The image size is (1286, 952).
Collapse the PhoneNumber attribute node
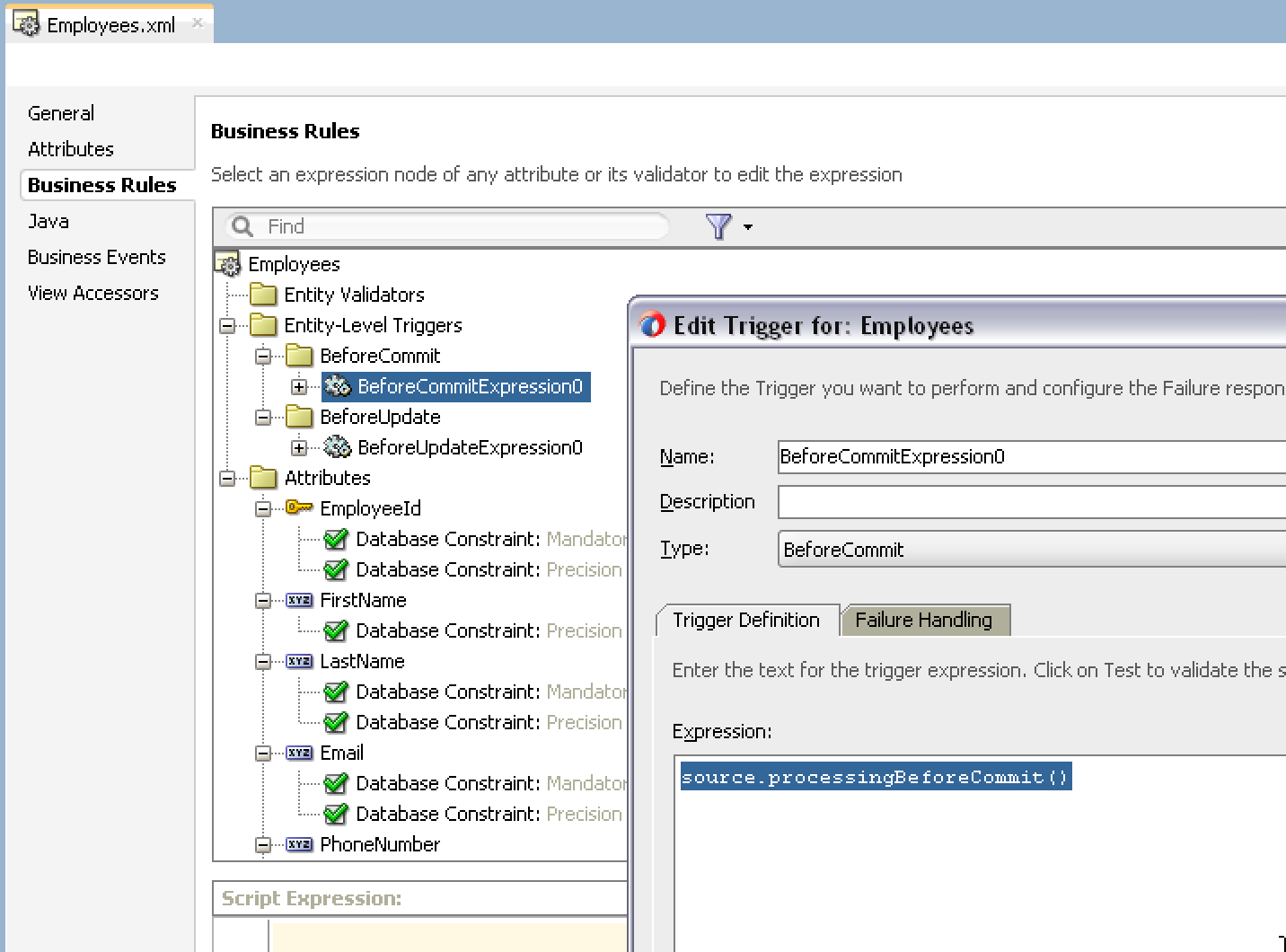[263, 844]
